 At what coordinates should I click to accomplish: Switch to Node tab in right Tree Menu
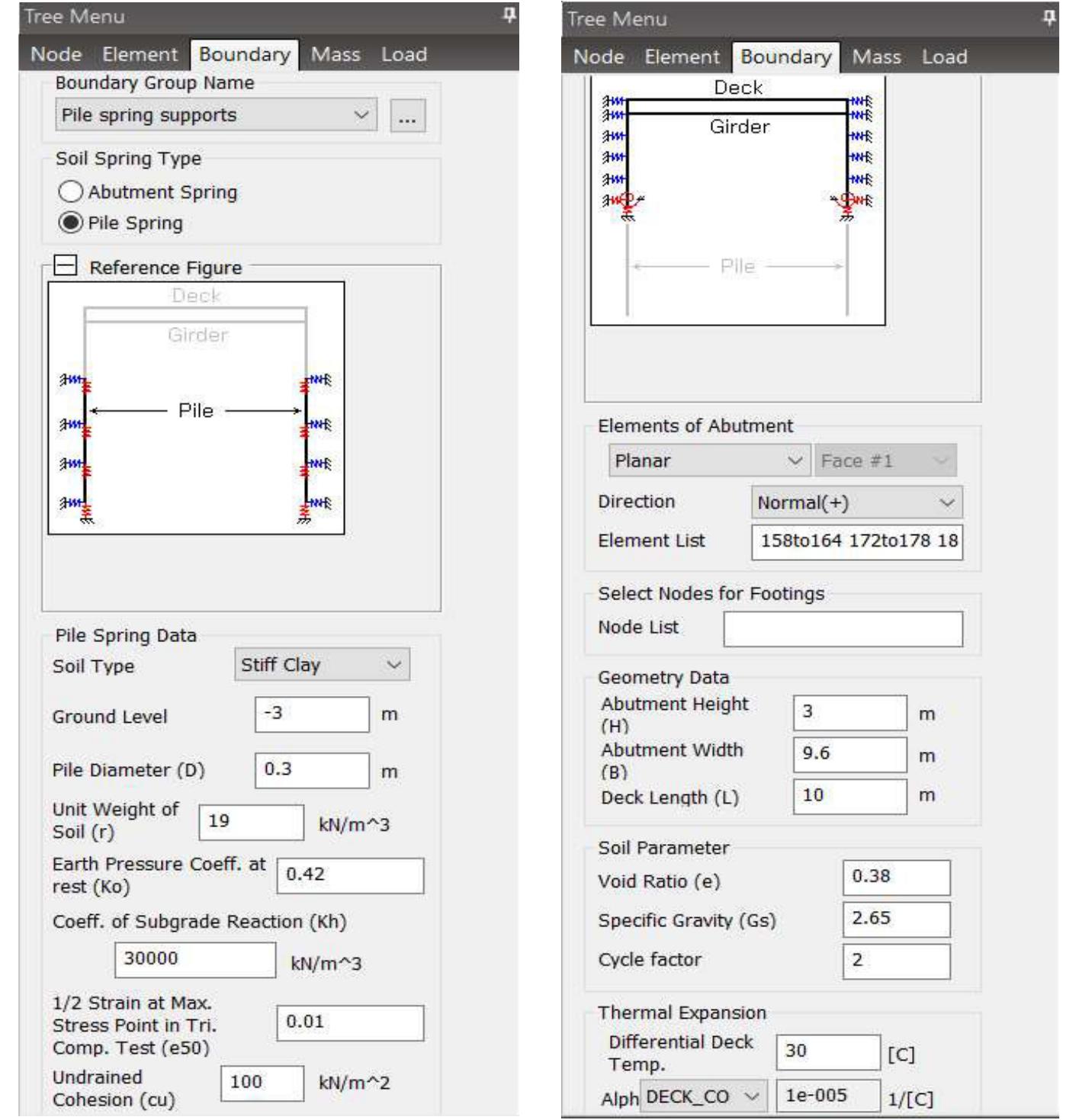pyautogui.click(x=599, y=57)
